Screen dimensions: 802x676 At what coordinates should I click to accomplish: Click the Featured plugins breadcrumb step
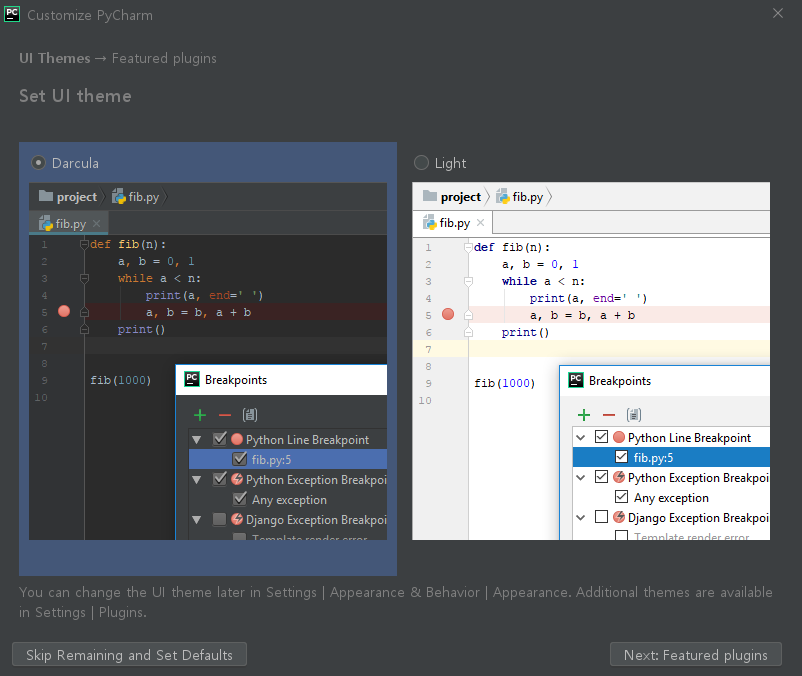164,58
